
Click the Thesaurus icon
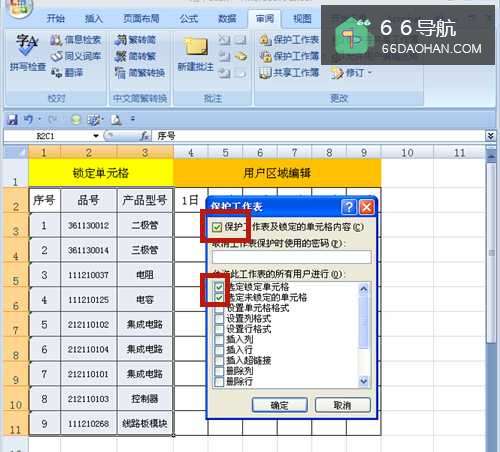(56, 56)
